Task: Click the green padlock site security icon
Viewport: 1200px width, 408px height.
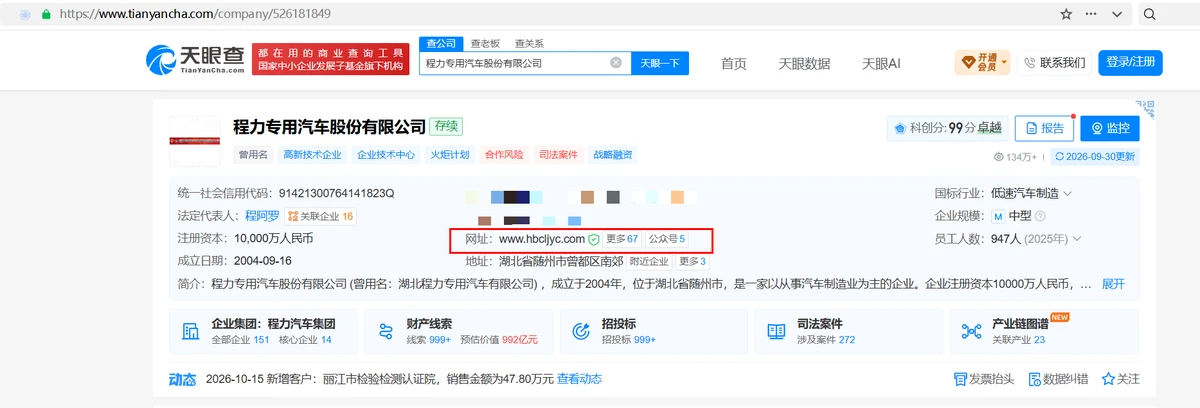Action: [x=46, y=15]
